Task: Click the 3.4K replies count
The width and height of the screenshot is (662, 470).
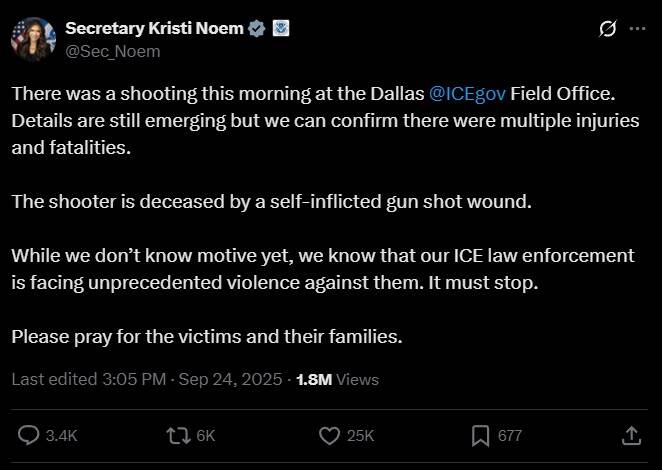Action: pos(62,436)
